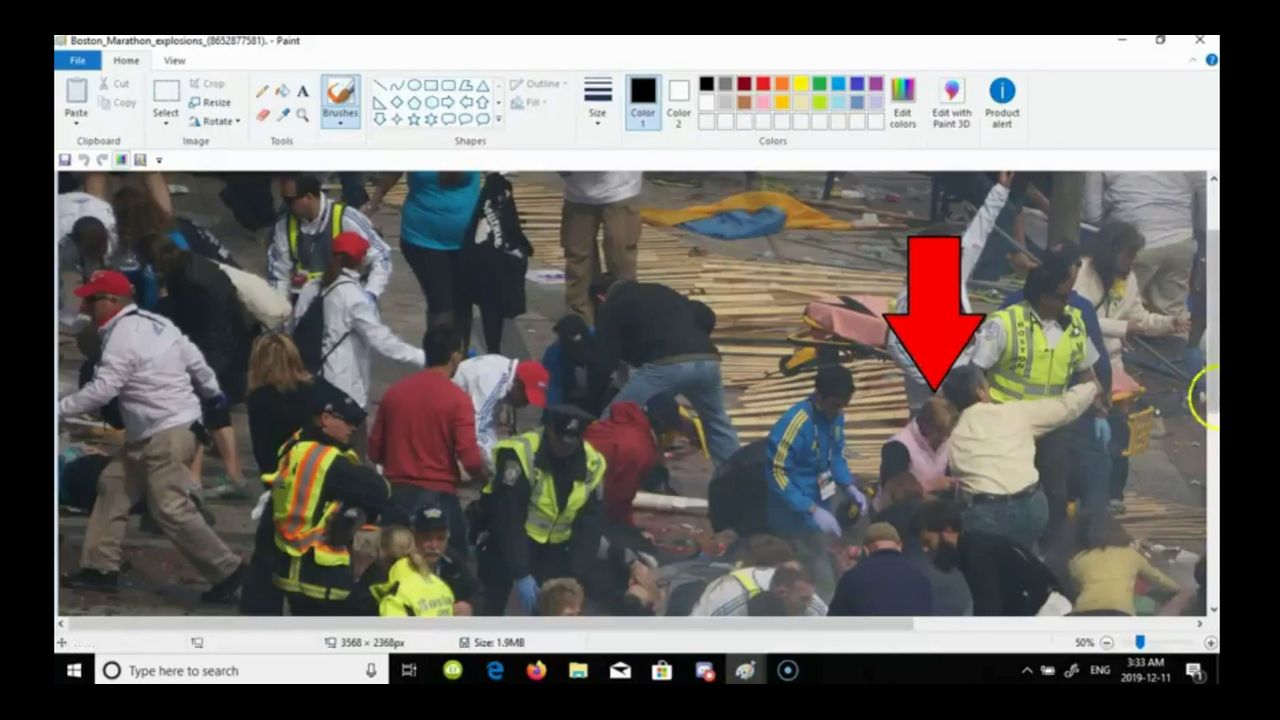Pick the Fill with color bucket tool
The width and height of the screenshot is (1280, 720).
tap(282, 91)
